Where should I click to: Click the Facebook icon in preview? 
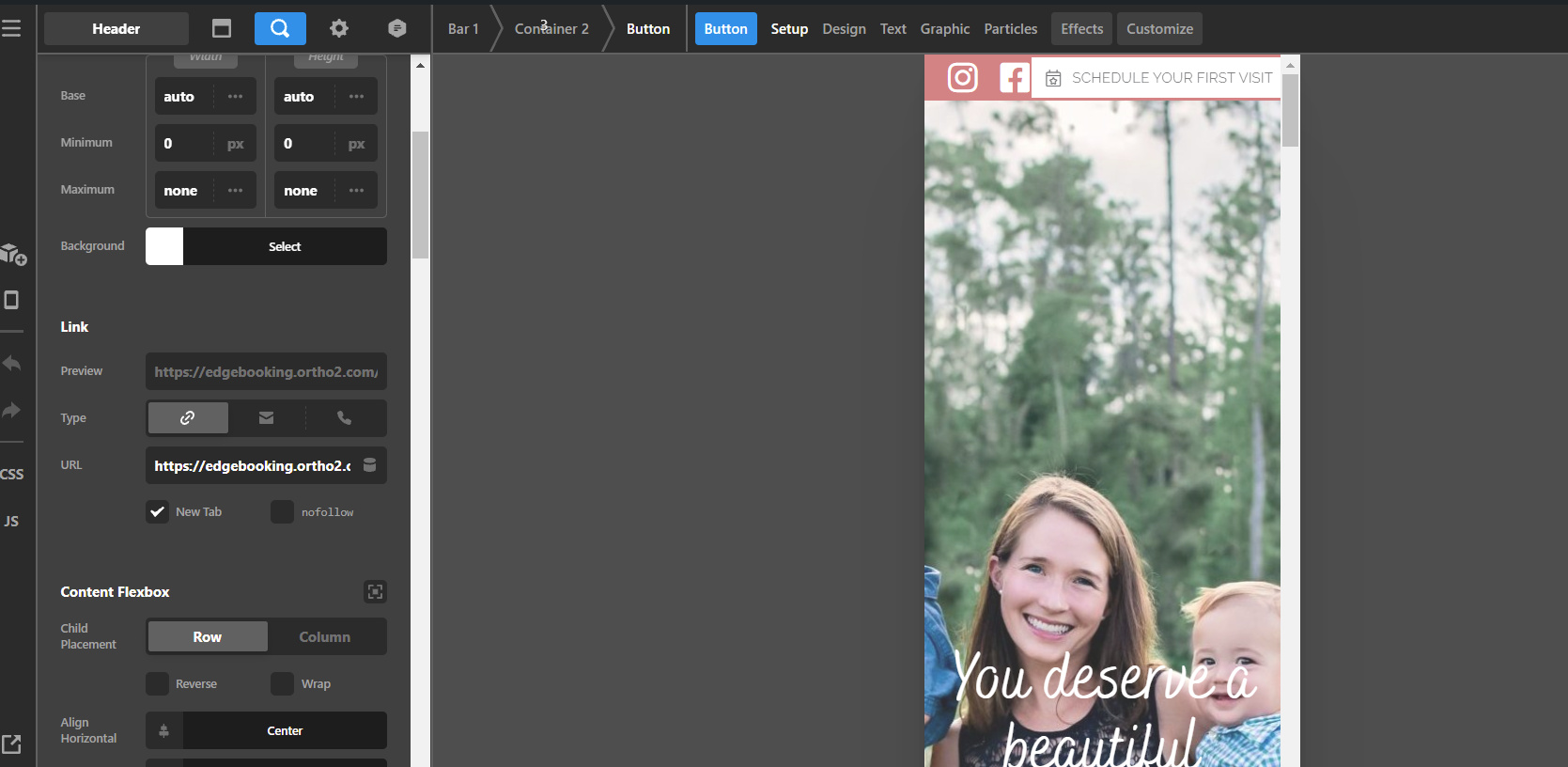coord(1013,77)
